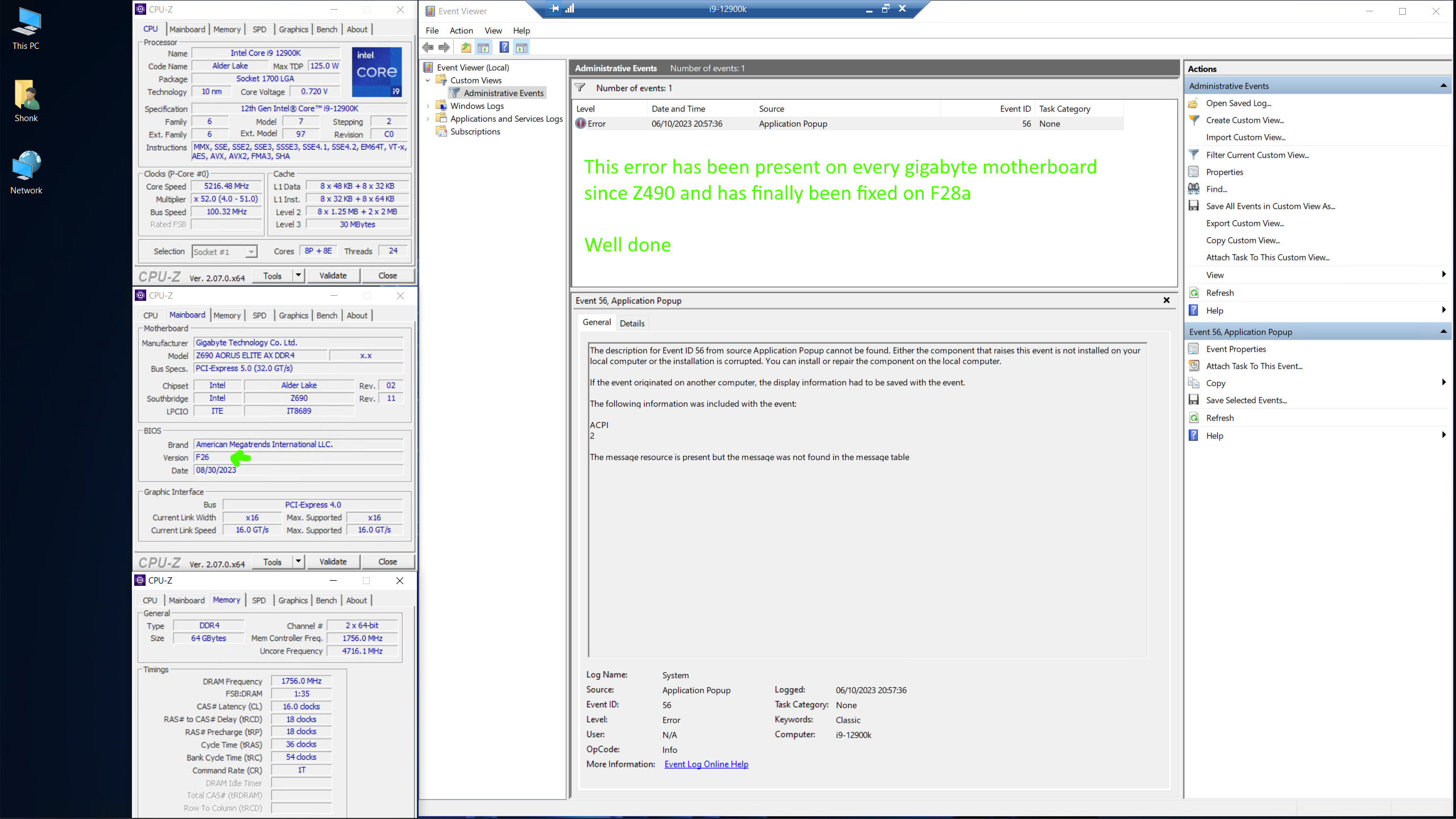Click Validate in the top CPU-Z window

(333, 275)
